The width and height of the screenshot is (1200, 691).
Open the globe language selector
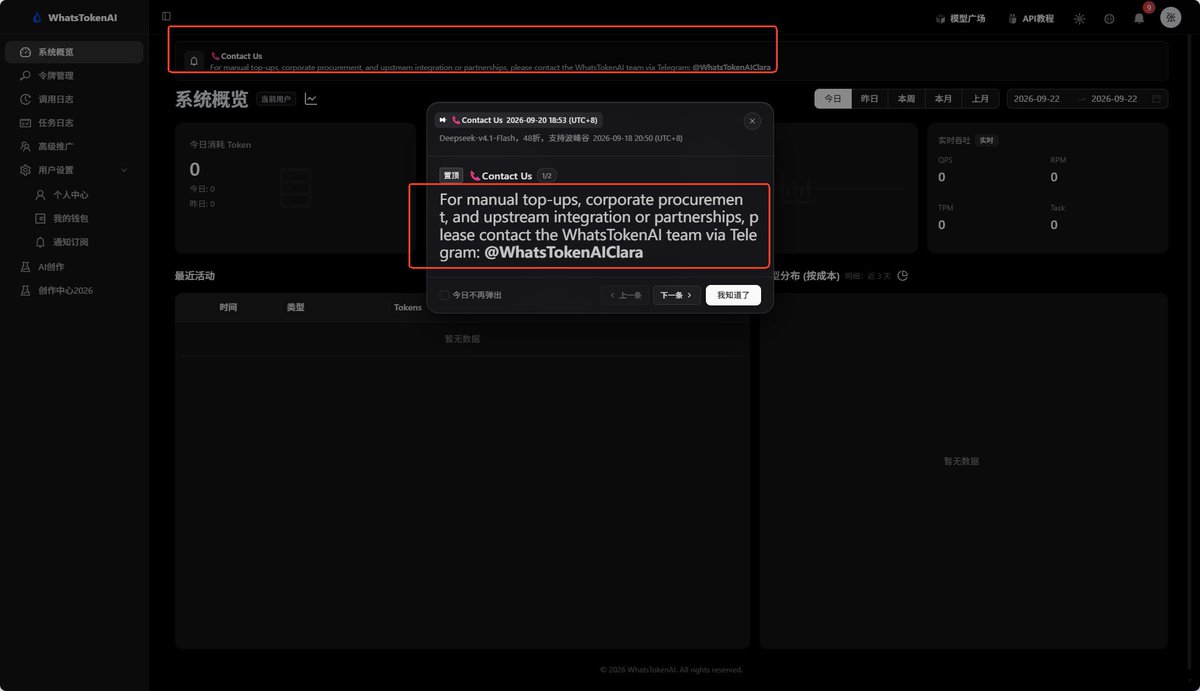(x=1109, y=18)
